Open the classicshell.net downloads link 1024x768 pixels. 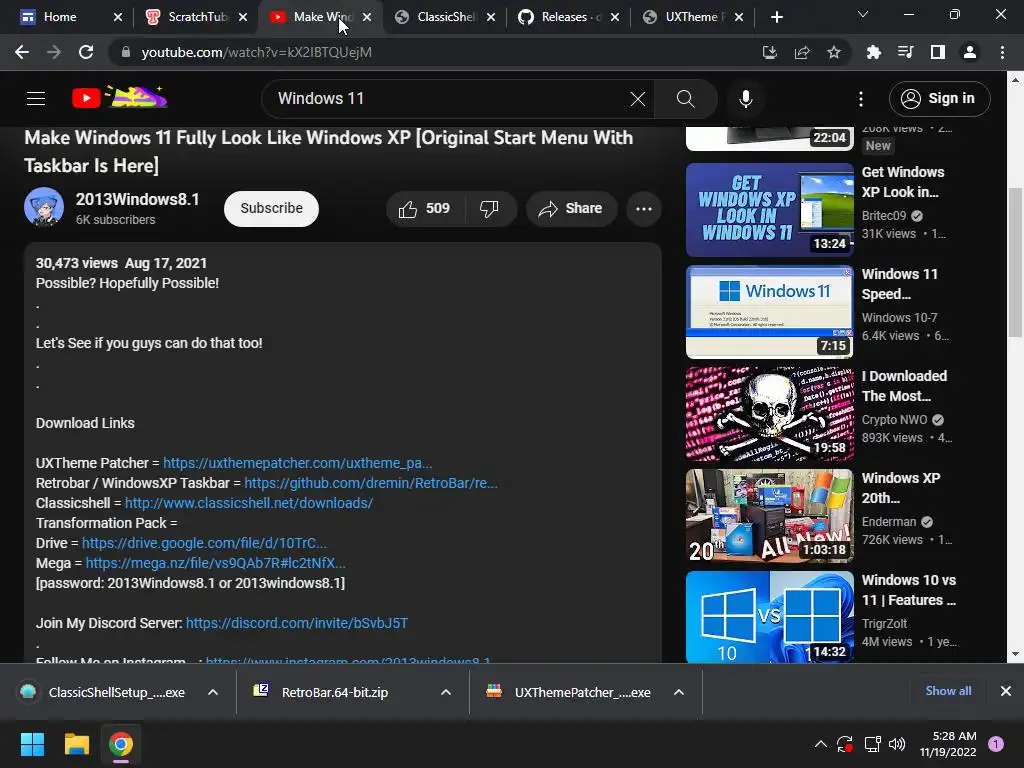(249, 503)
